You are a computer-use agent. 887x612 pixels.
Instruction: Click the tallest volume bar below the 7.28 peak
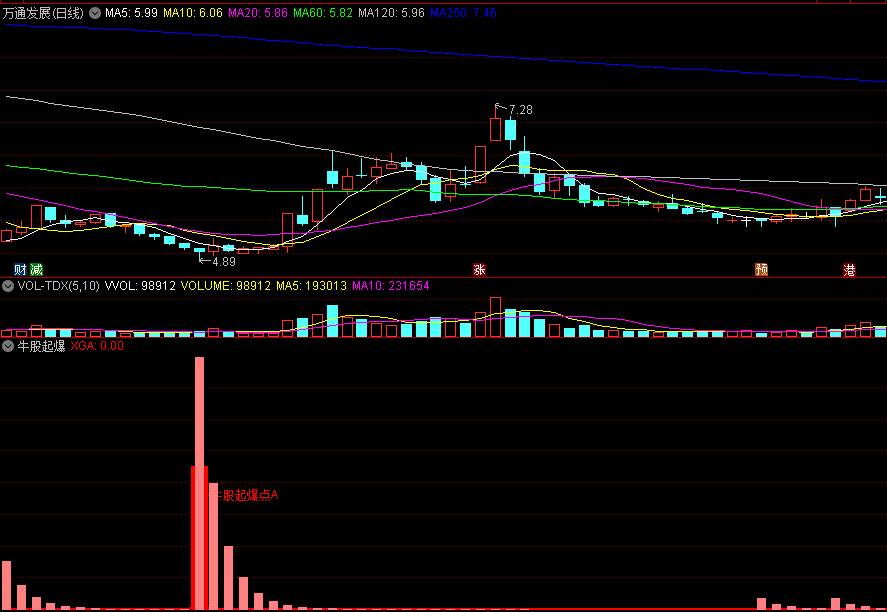496,317
